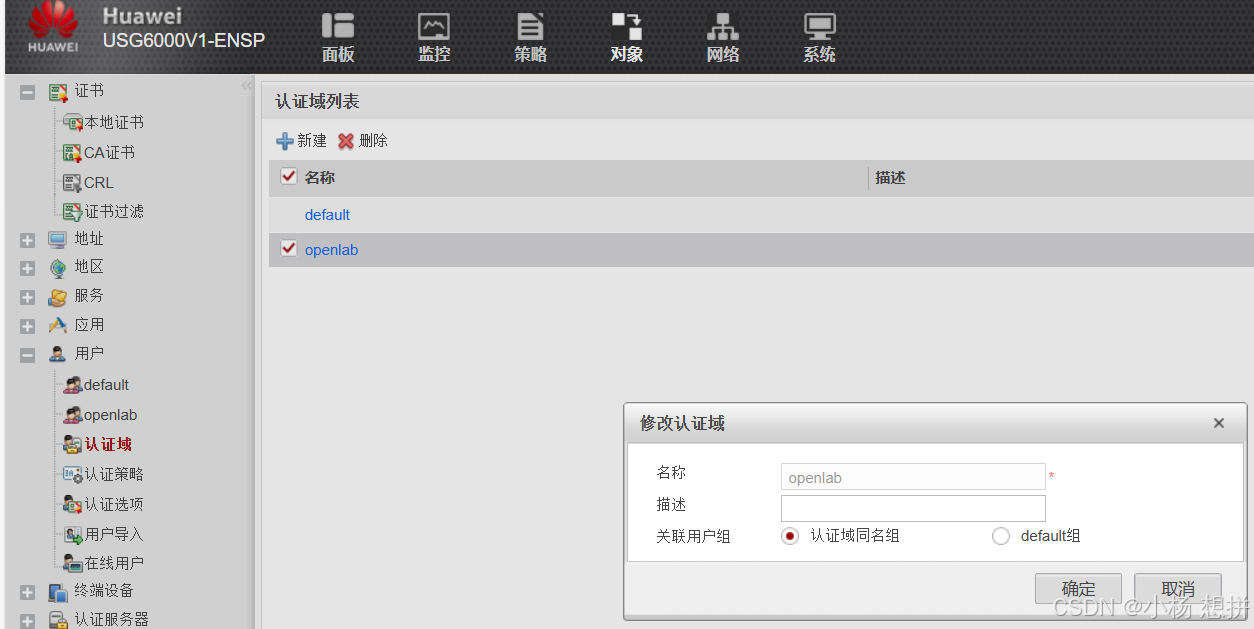Collapse the sidebar with double-arrow
This screenshot has width=1254, height=629.
tap(246, 87)
